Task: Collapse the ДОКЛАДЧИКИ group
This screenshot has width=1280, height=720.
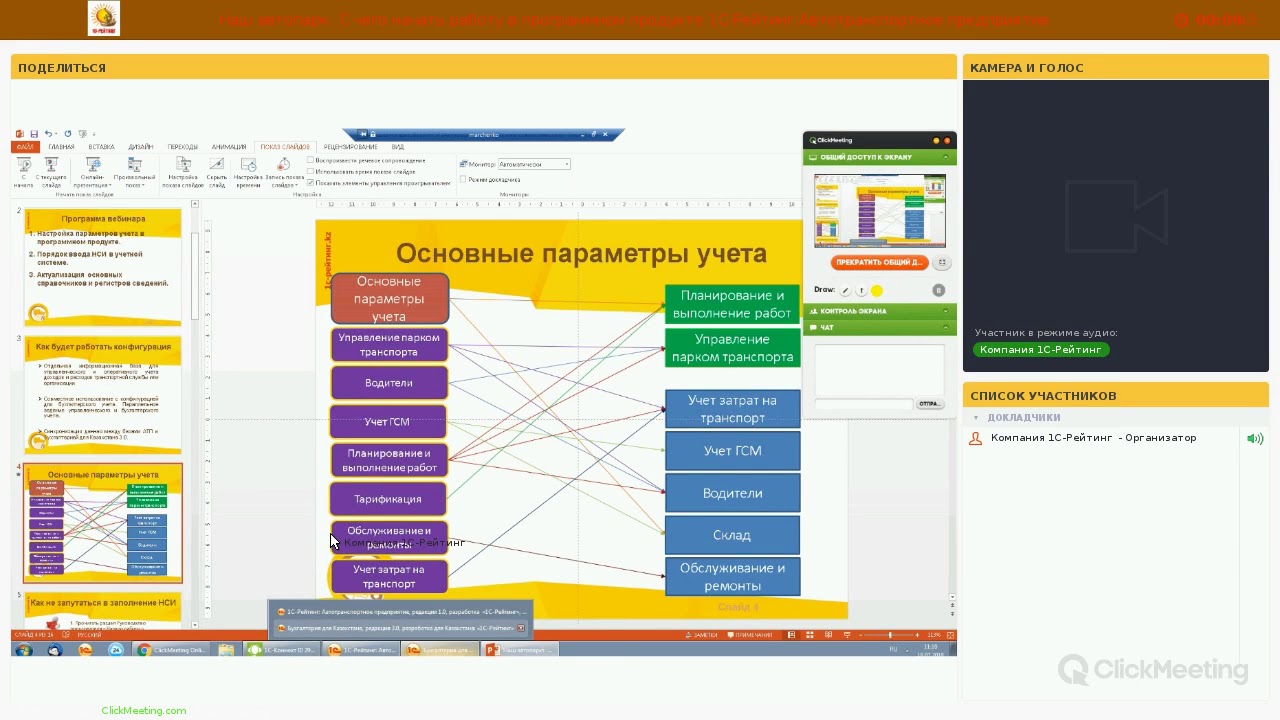Action: (x=976, y=418)
